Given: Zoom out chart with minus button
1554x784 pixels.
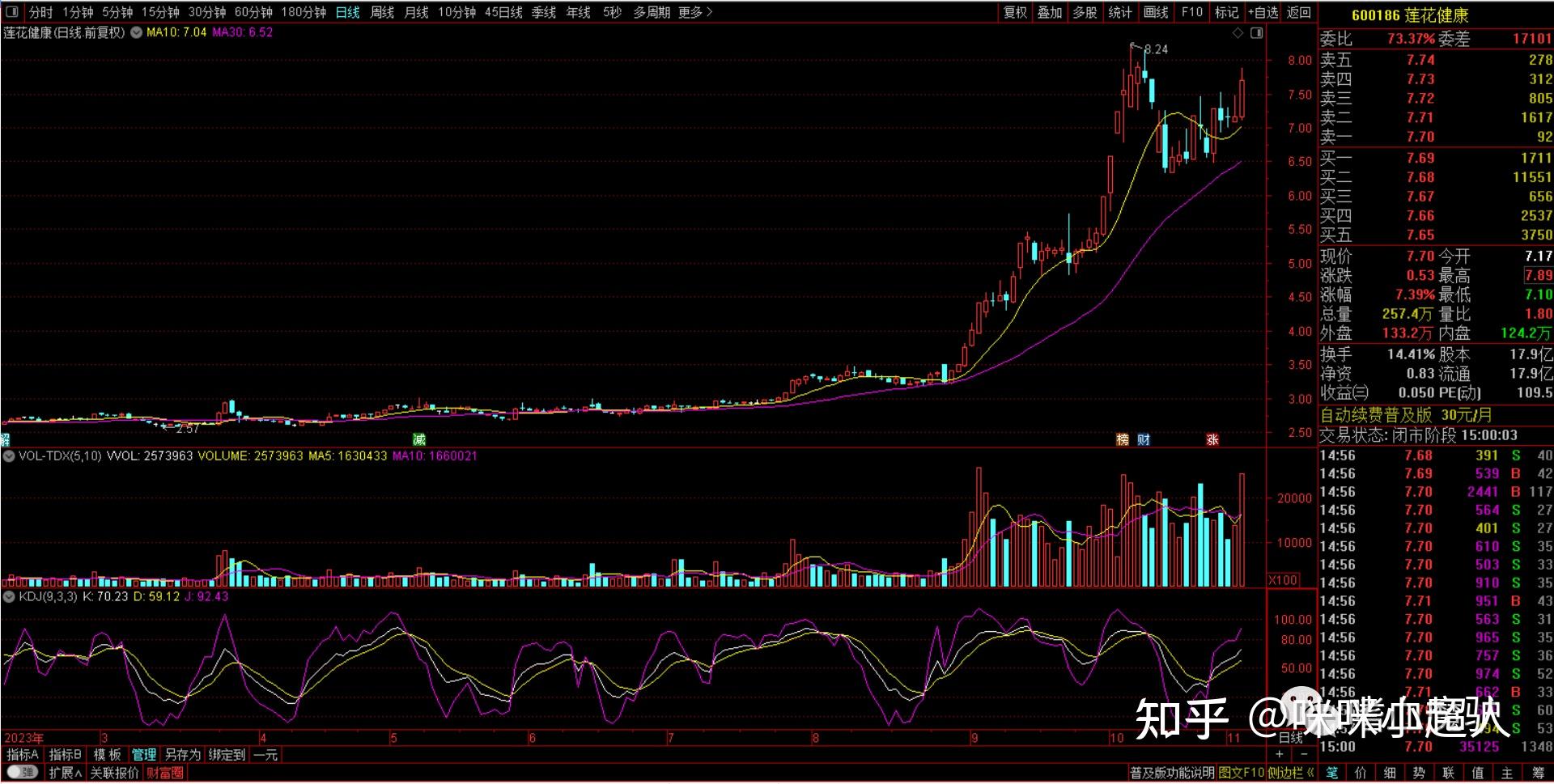Looking at the screenshot, I should tap(1304, 754).
